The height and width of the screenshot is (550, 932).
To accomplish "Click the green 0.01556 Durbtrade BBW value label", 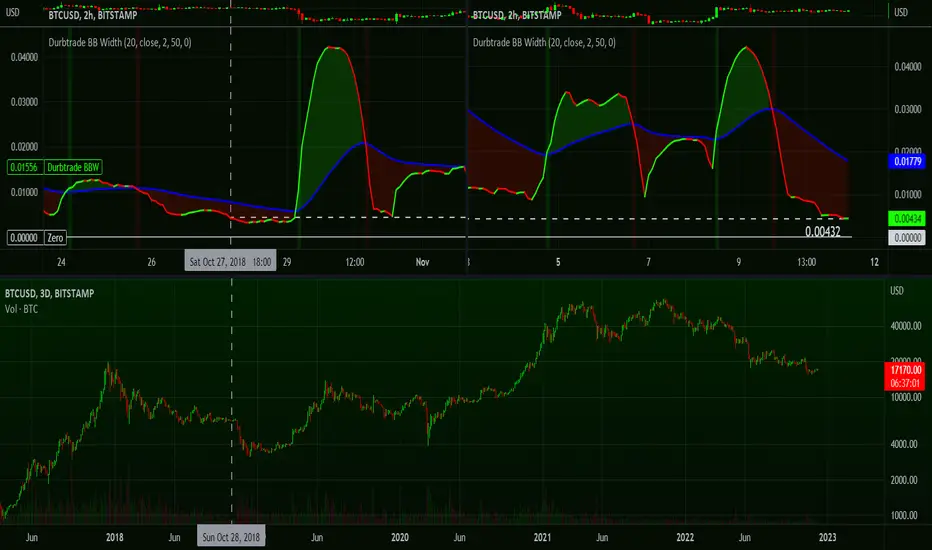I will click(x=24, y=168).
